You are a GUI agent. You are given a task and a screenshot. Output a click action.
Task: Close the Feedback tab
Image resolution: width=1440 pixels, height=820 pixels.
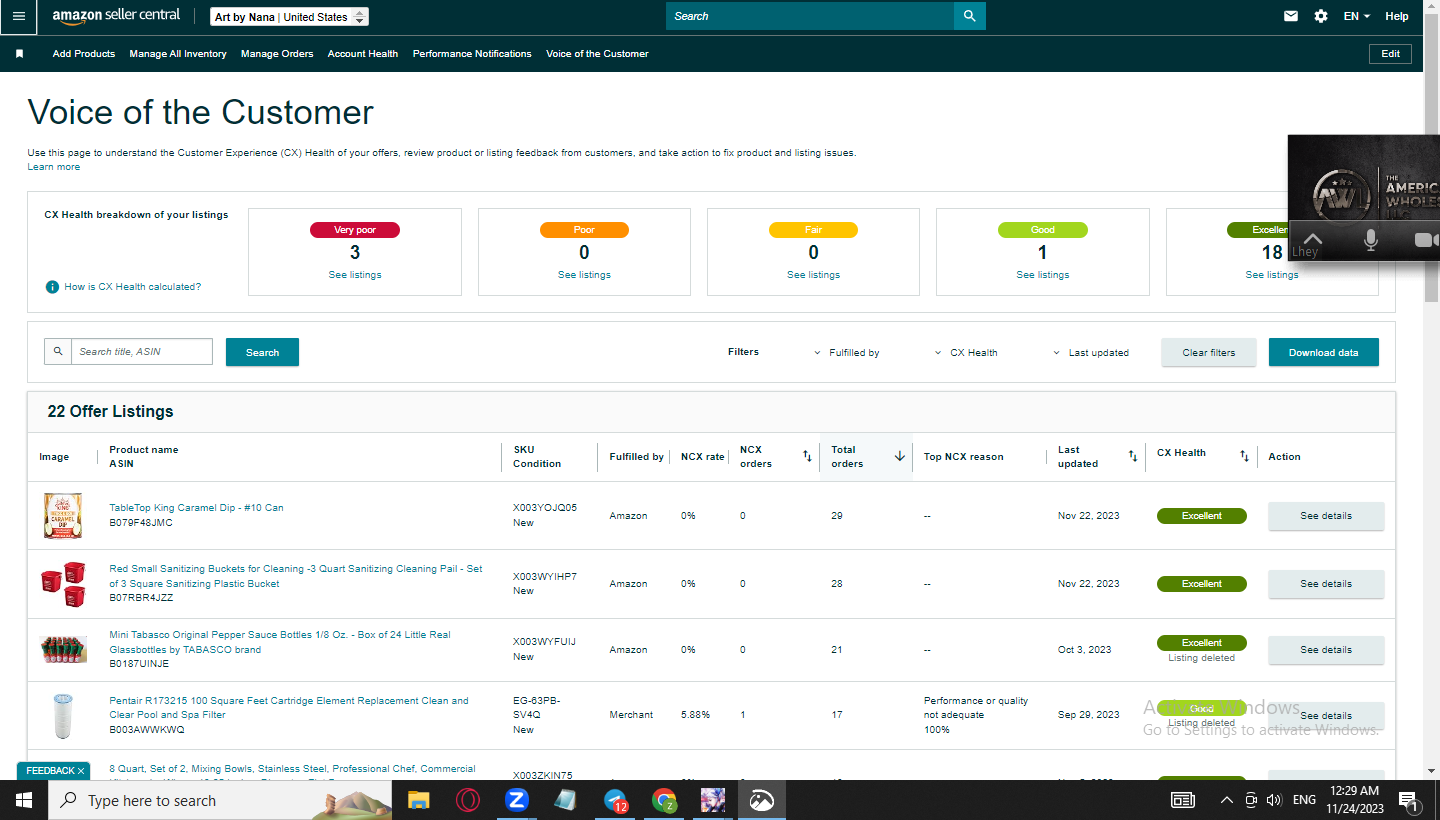tap(81, 771)
